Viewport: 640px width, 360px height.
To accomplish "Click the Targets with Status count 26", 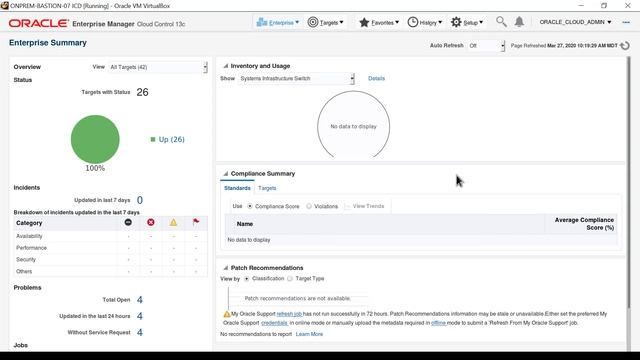I will (142, 92).
